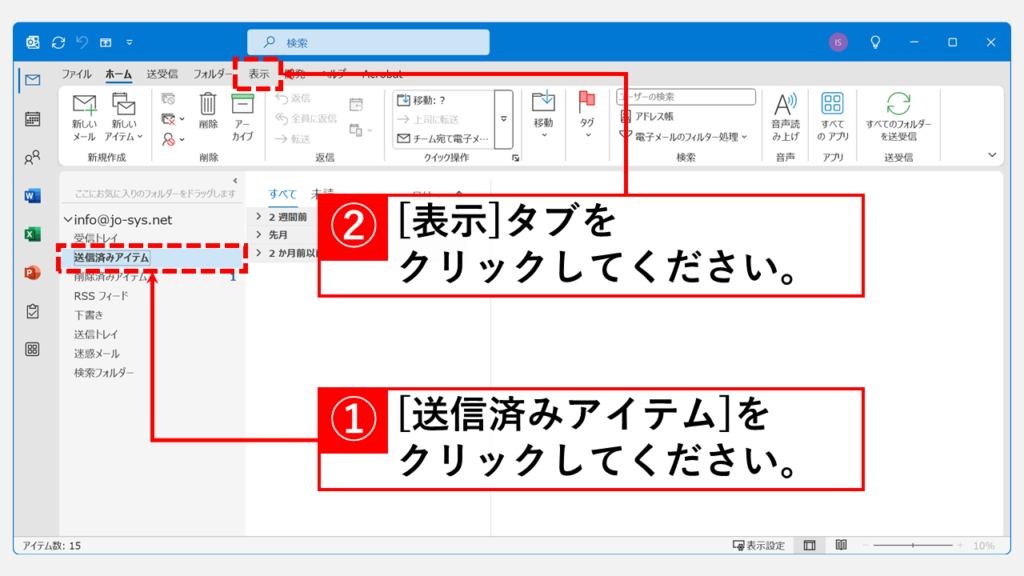The height and width of the screenshot is (576, 1024).
Task: Open the アドレス帳 address book
Action: click(647, 116)
